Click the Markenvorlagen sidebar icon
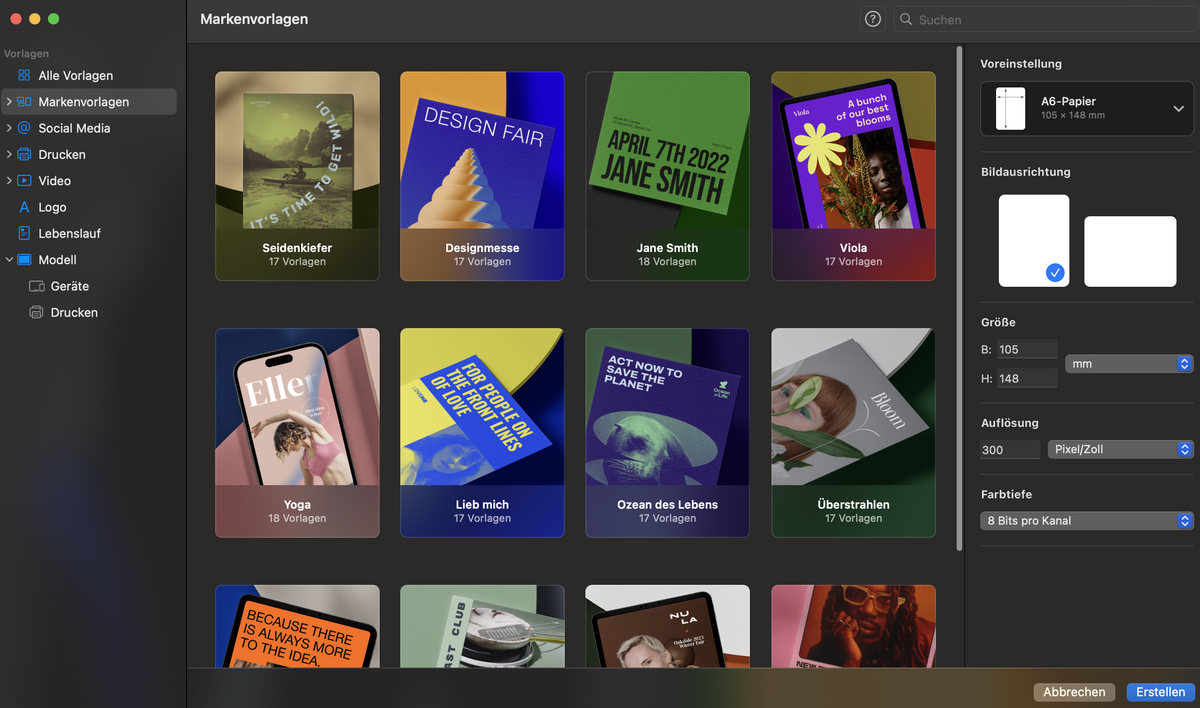The height and width of the screenshot is (708, 1200). pyautogui.click(x=24, y=102)
